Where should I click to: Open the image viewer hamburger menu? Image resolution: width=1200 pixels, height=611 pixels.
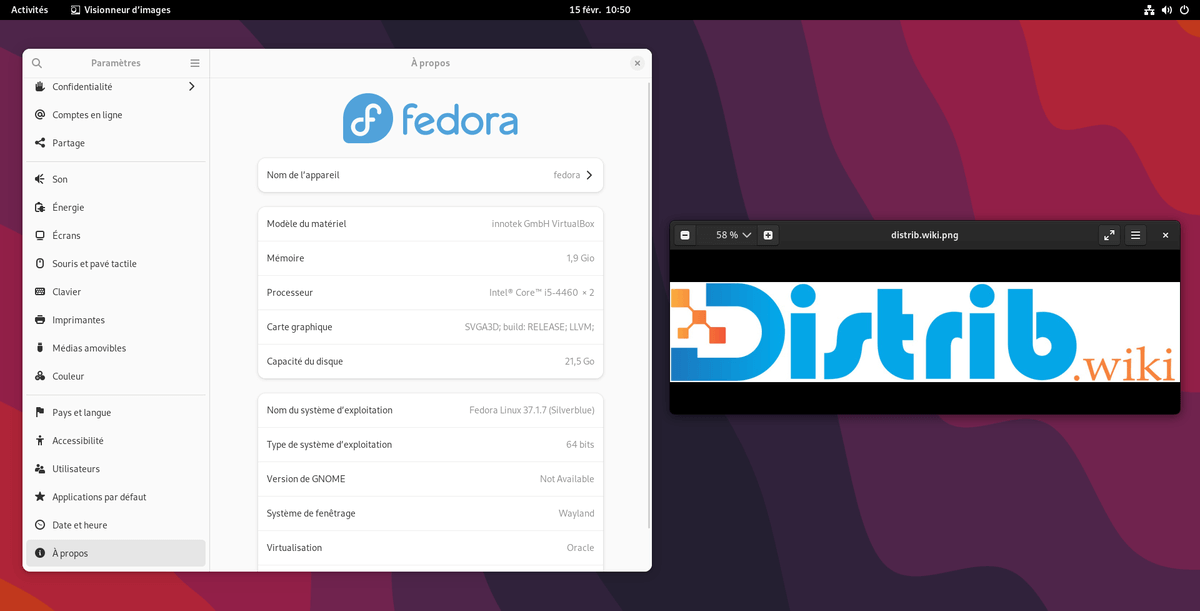click(x=1136, y=235)
